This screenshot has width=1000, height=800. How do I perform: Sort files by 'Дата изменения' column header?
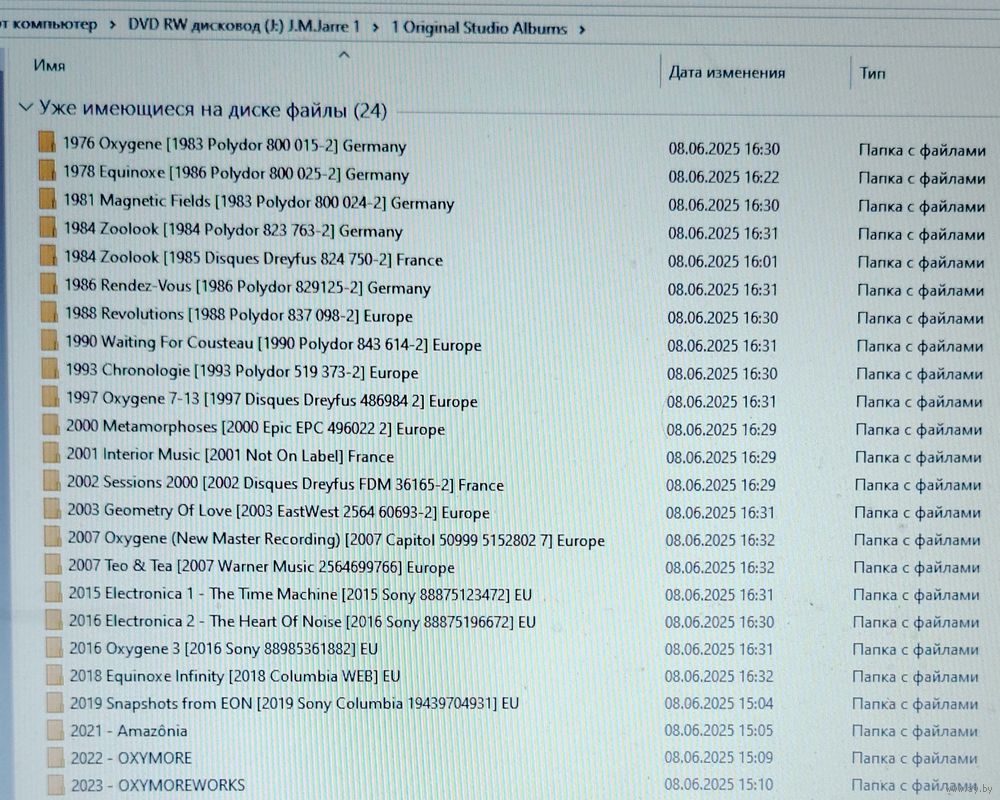(726, 72)
